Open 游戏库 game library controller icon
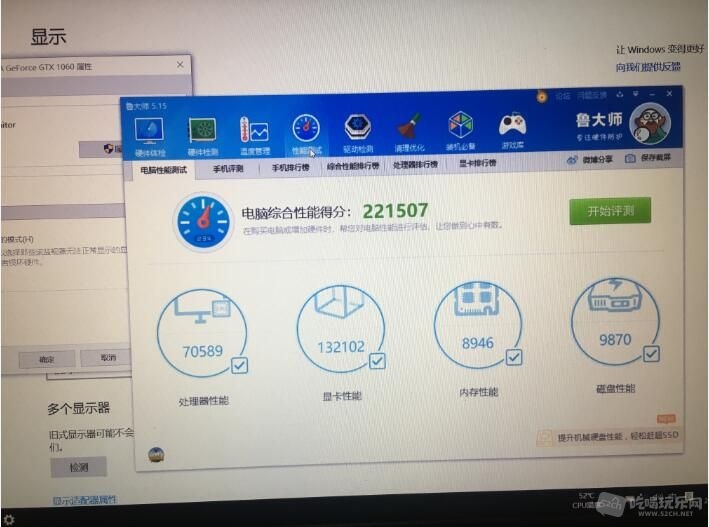 512,130
